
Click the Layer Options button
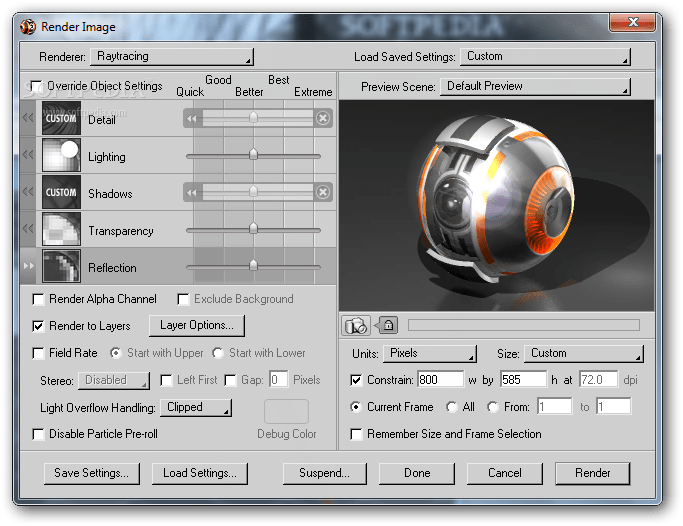(197, 326)
